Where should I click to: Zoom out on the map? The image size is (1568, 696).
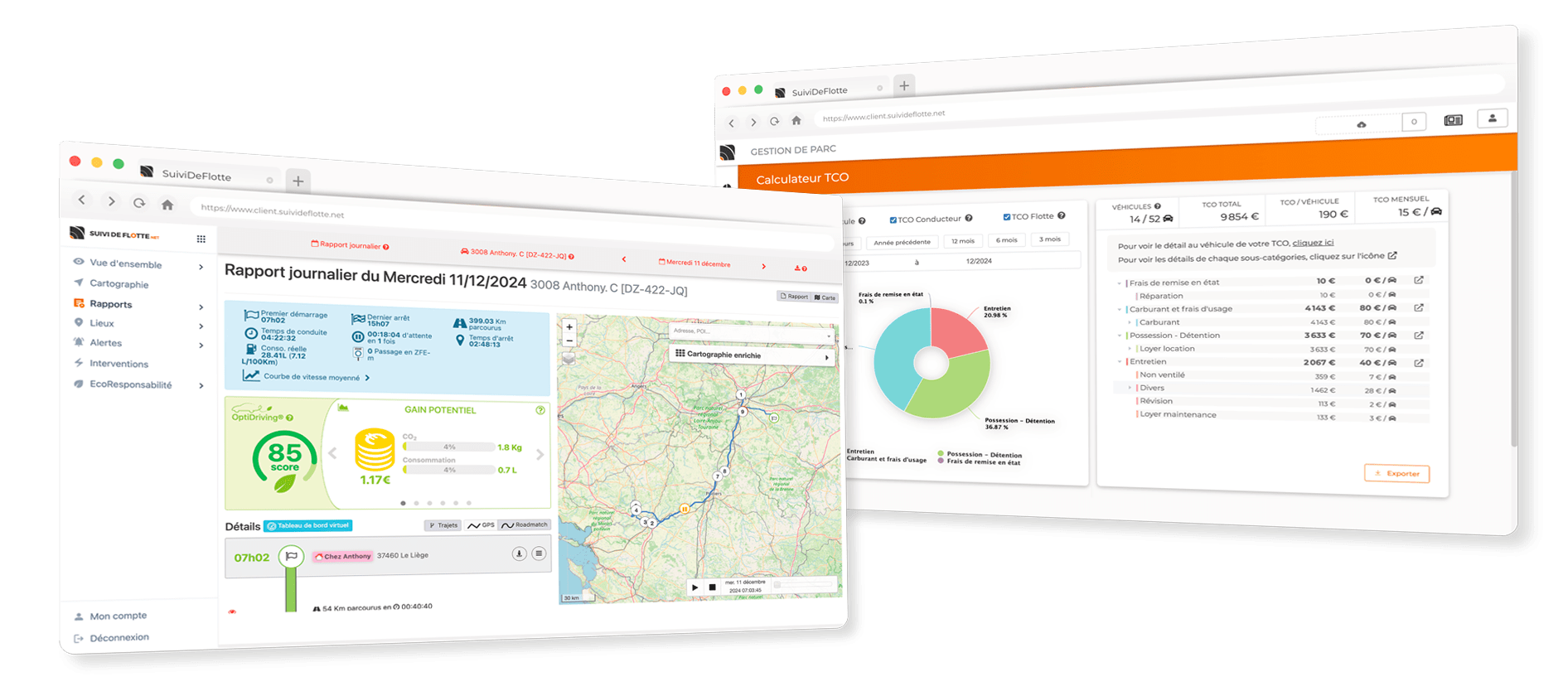[569, 341]
